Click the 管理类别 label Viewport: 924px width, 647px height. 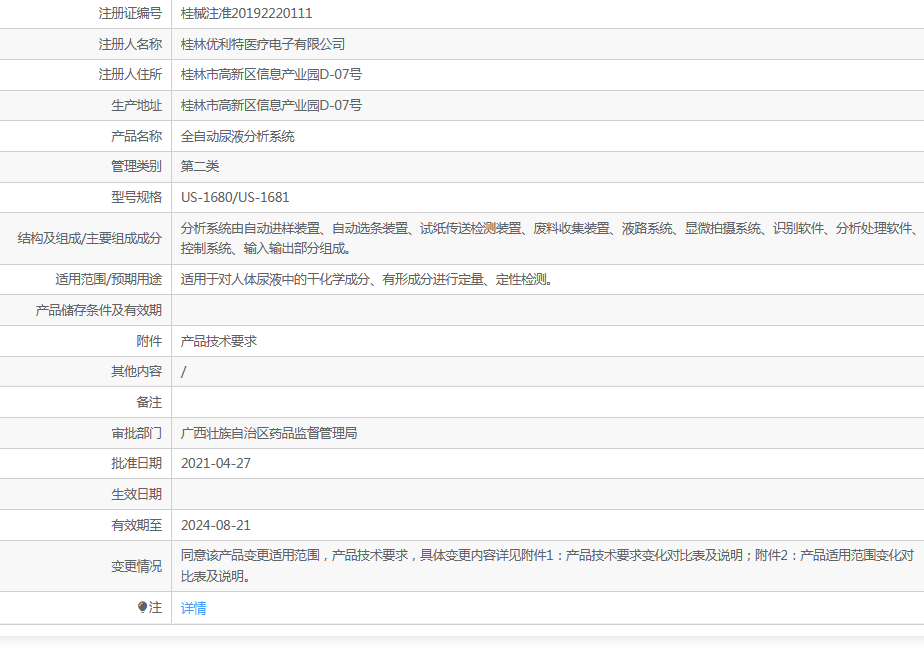[136, 167]
